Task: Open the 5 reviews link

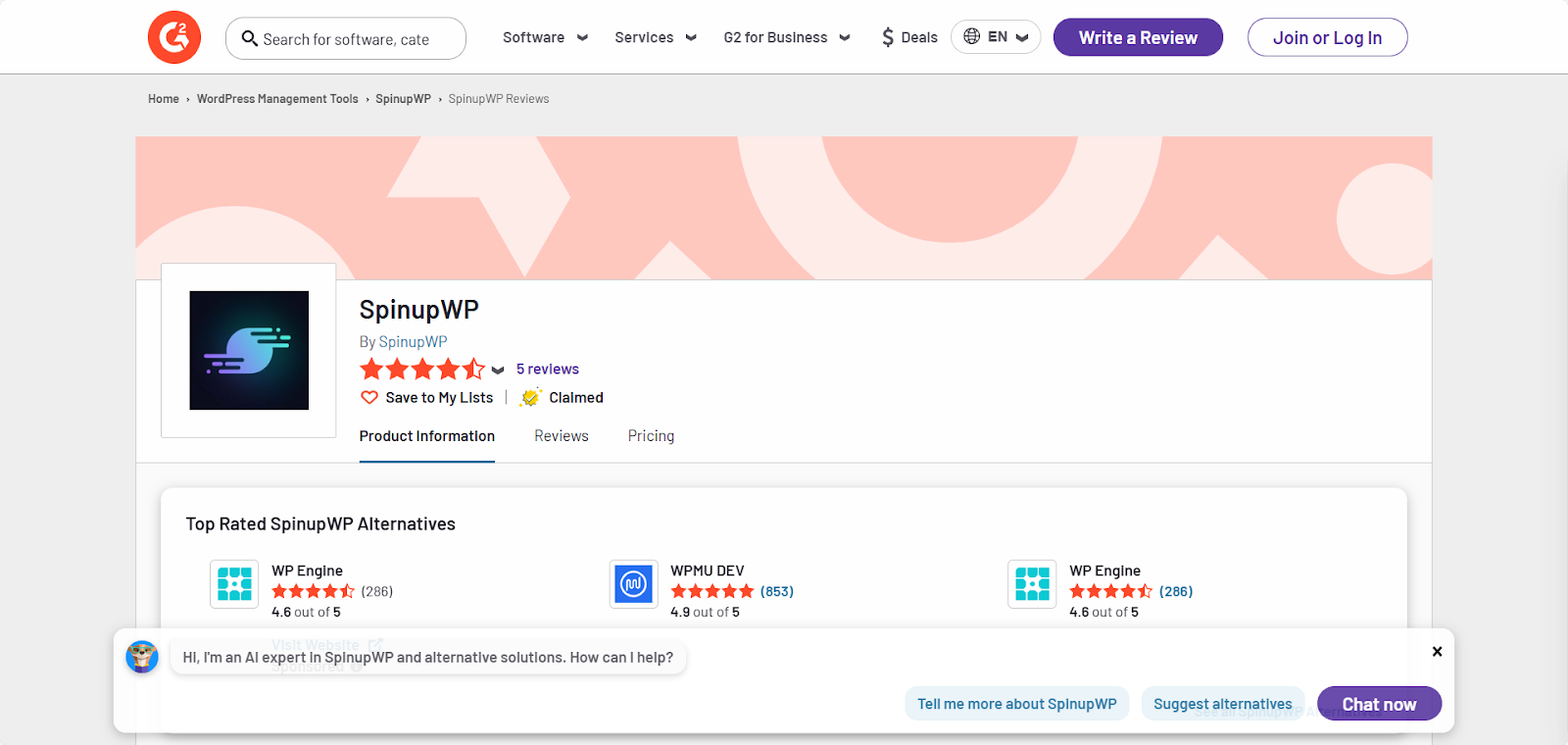Action: point(548,370)
